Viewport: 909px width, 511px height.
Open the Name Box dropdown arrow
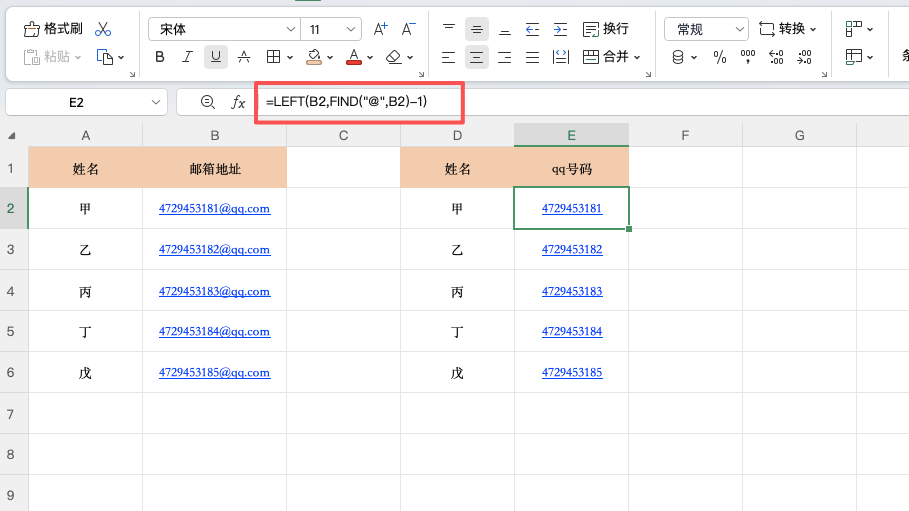pos(155,103)
